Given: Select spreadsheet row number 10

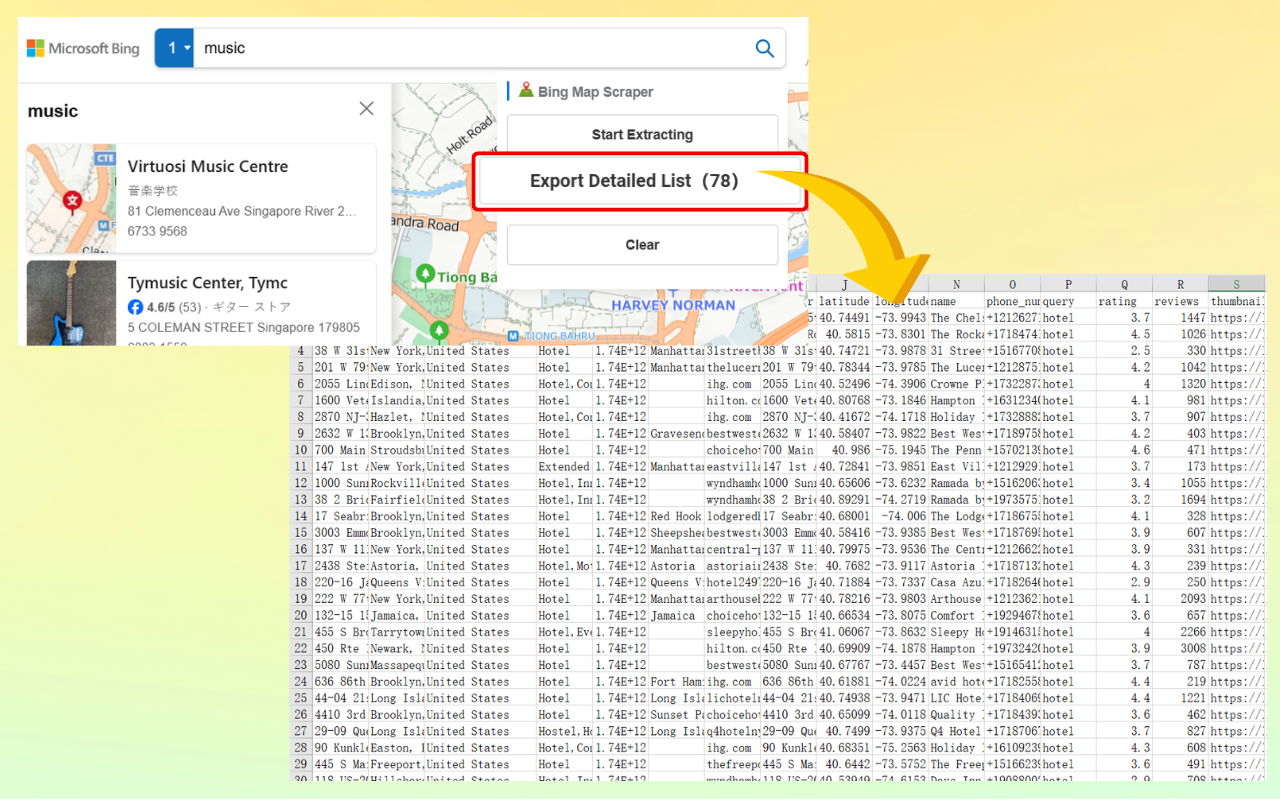Looking at the screenshot, I should click(x=300, y=450).
